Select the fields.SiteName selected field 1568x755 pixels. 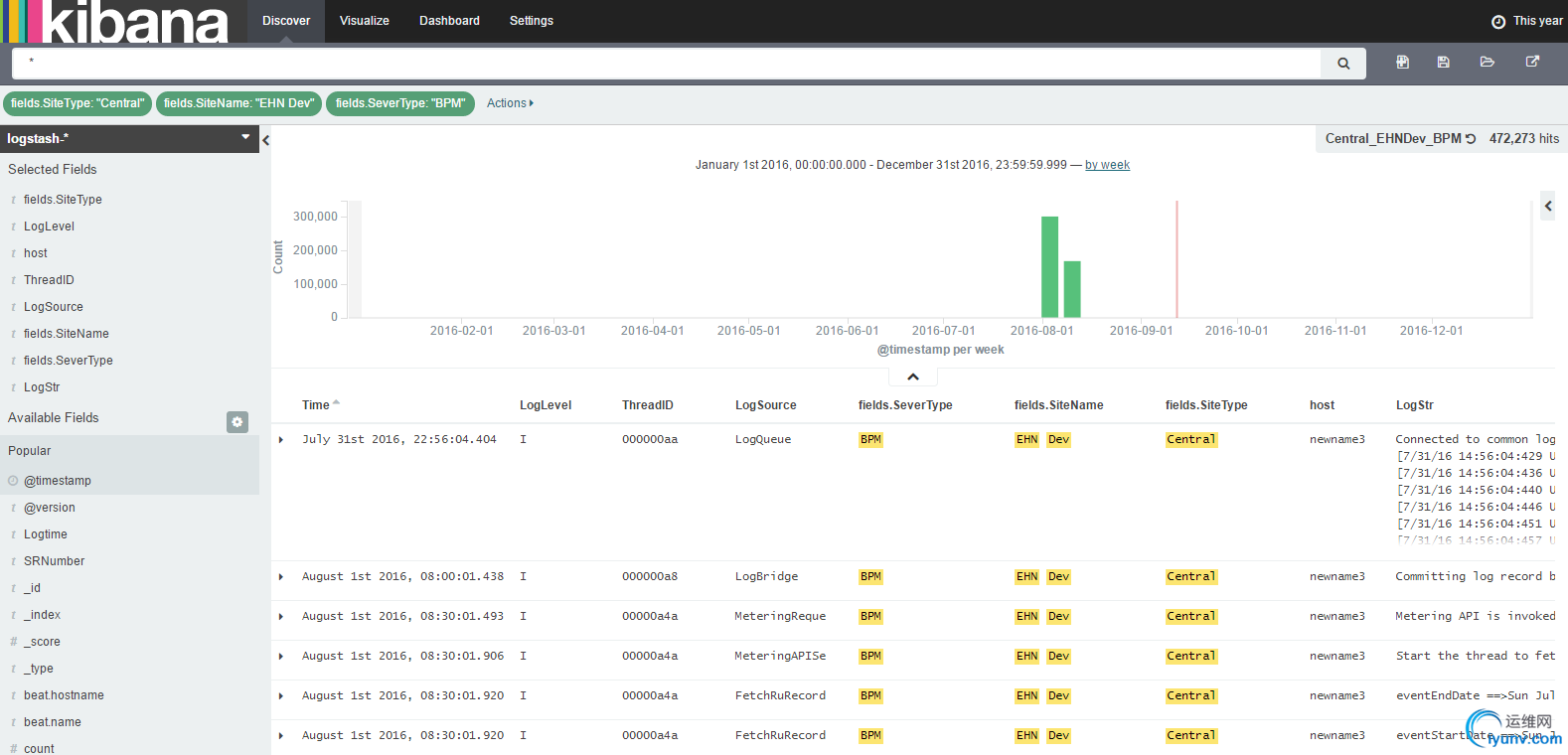(67, 334)
